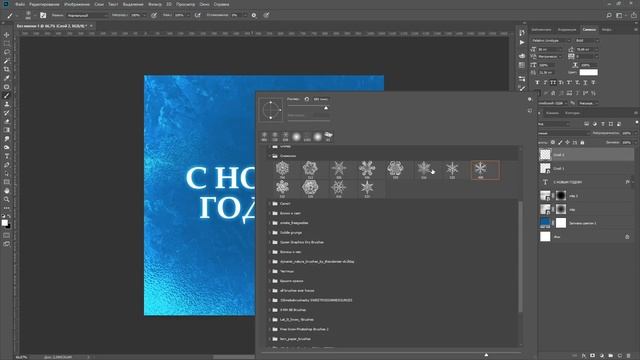This screenshot has width=640, height=360.
Task: Select the Hand tool
Action: [x=7, y=191]
